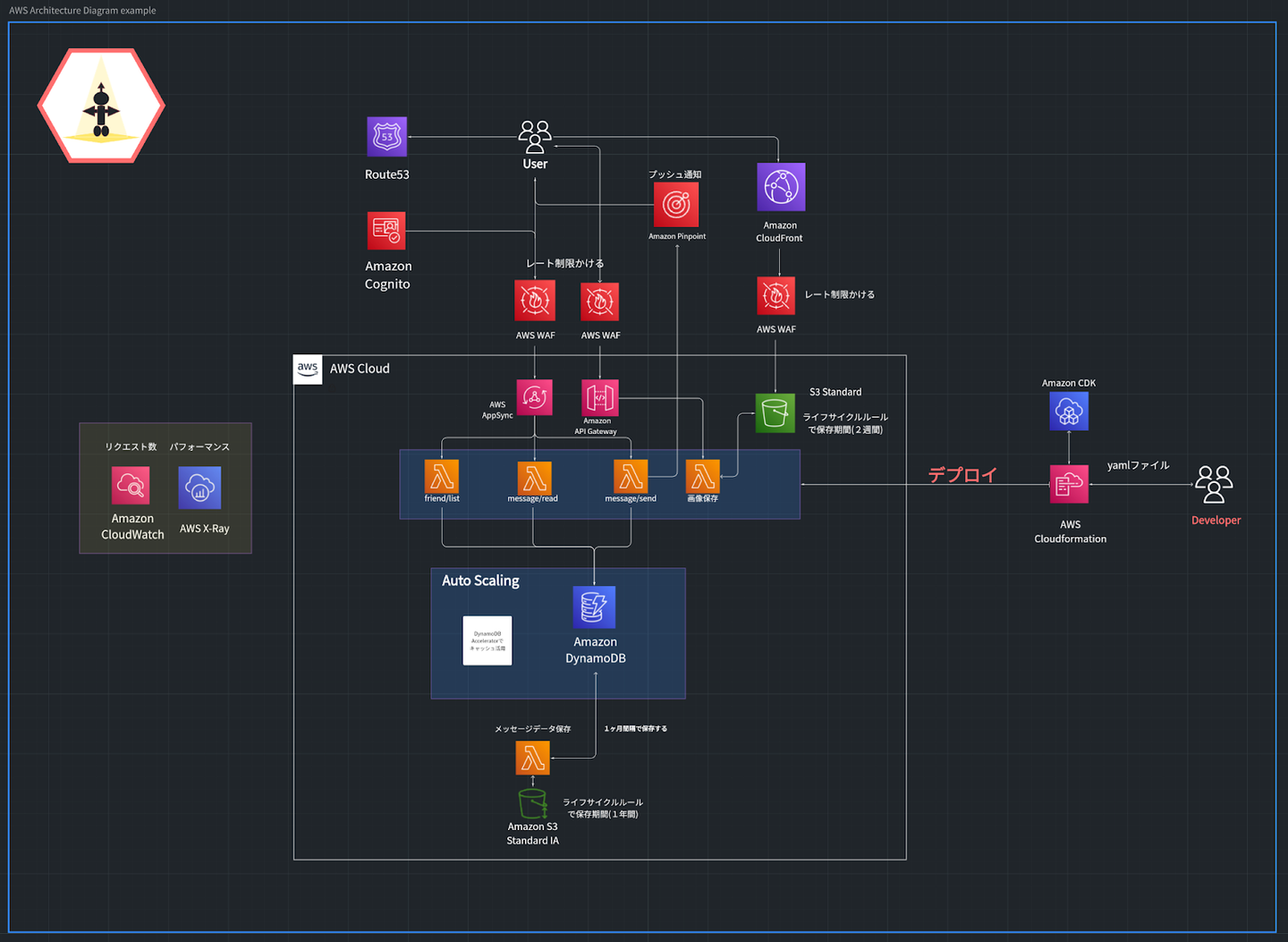This screenshot has height=942, width=1288.
Task: Click the AWS Cloudformation icon
Action: (x=1069, y=484)
